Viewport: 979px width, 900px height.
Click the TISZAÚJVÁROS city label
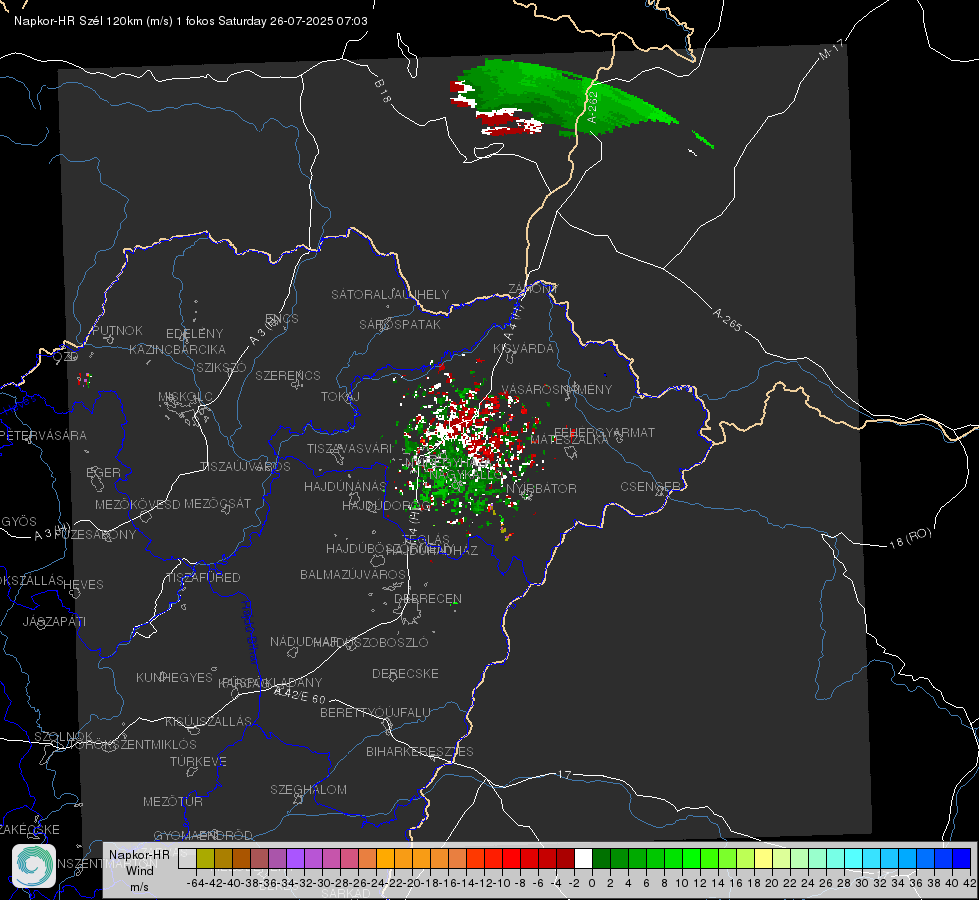coord(245,467)
